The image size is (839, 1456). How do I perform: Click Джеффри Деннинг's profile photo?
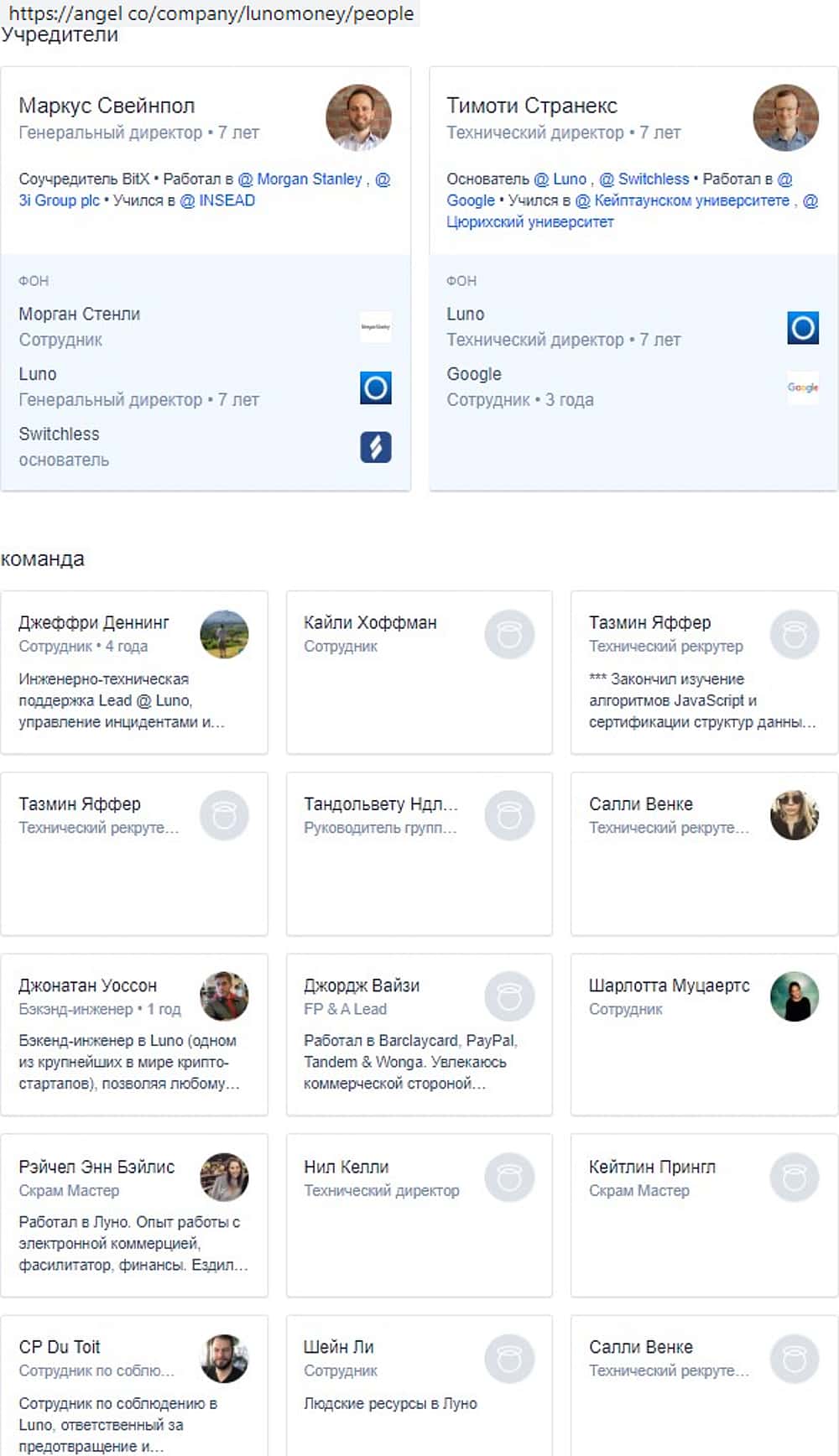pyautogui.click(x=224, y=634)
